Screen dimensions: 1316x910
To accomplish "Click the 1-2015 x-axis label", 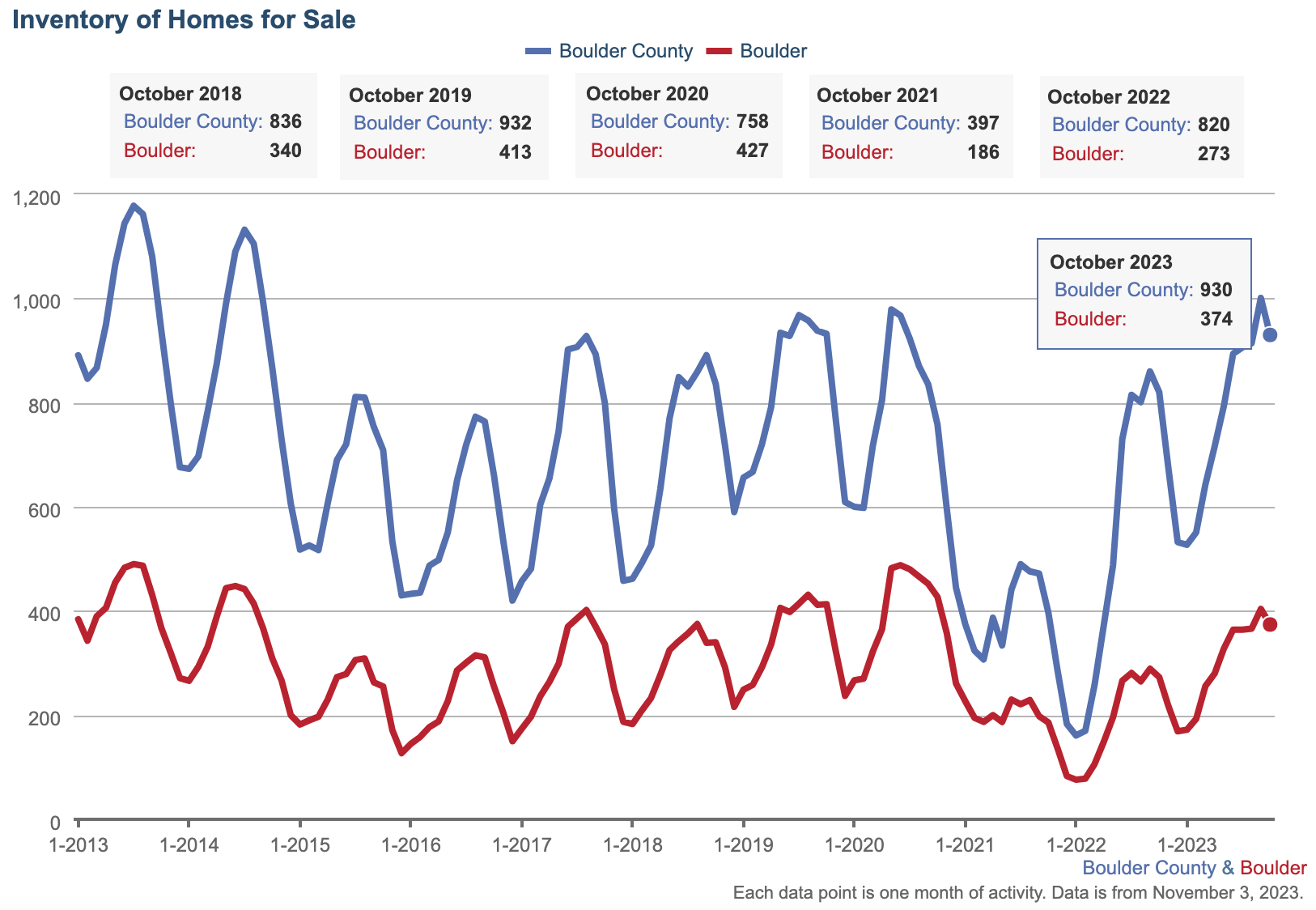I will 300,845.
